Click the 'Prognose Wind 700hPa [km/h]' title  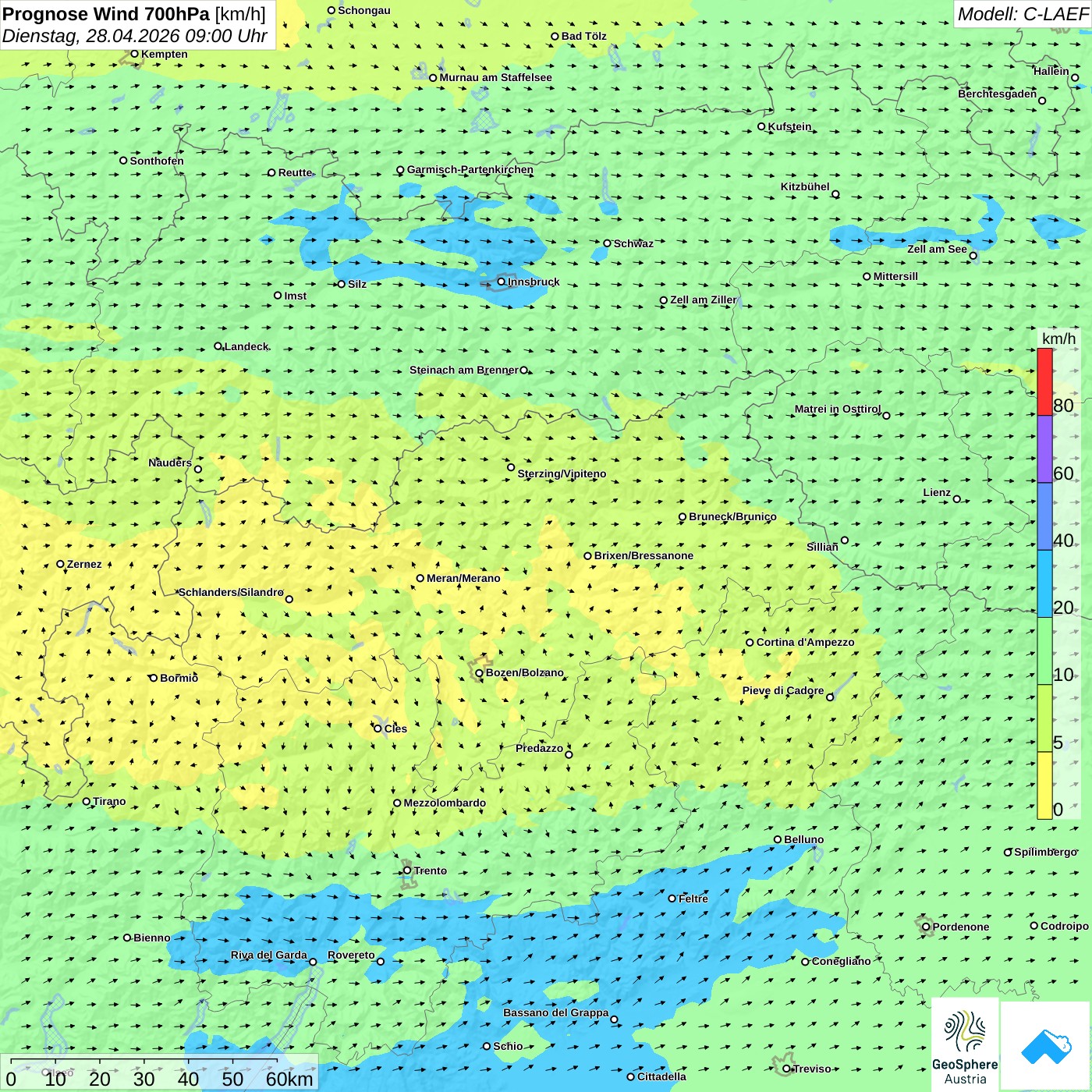tap(134, 14)
